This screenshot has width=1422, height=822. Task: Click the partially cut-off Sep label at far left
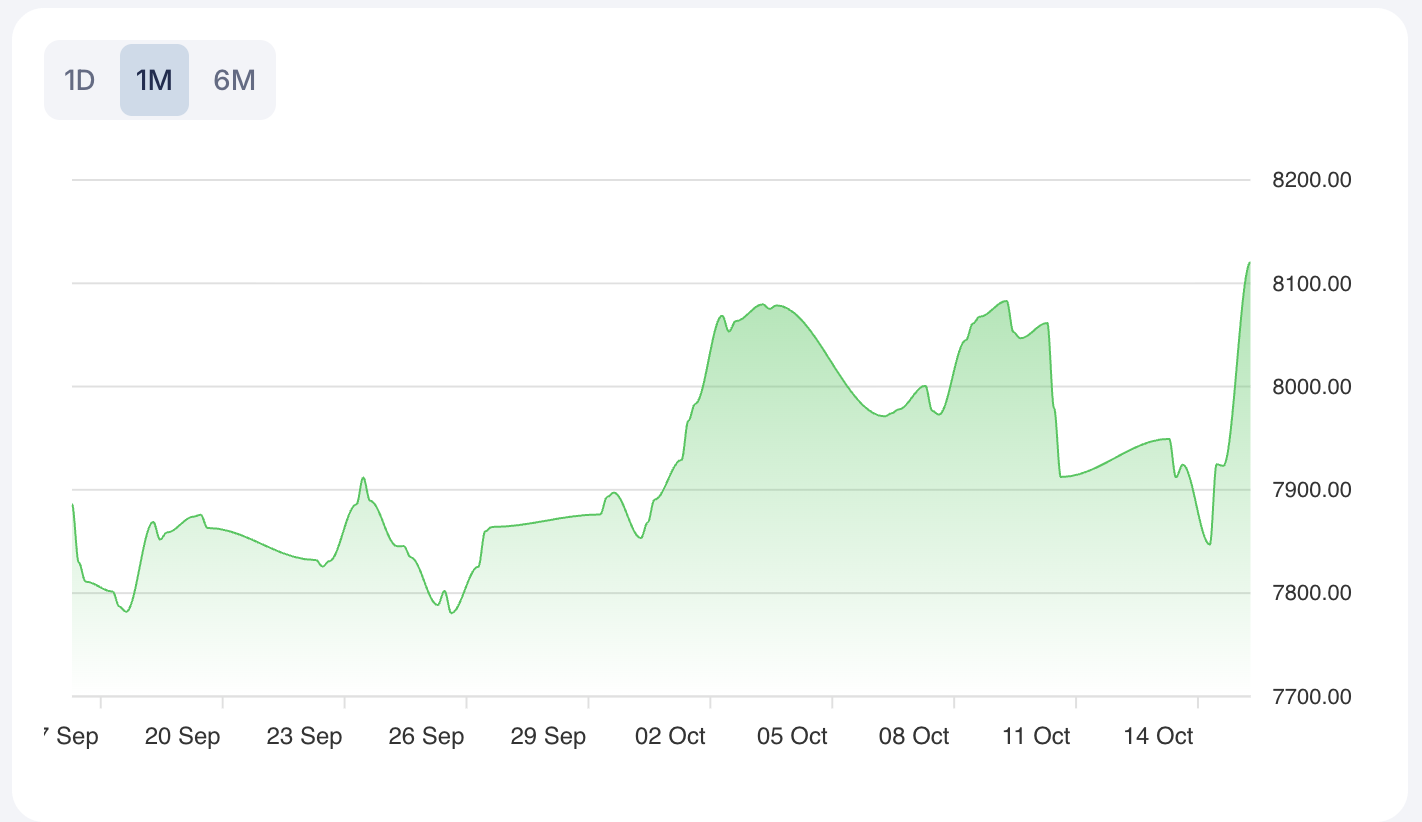coord(72,737)
